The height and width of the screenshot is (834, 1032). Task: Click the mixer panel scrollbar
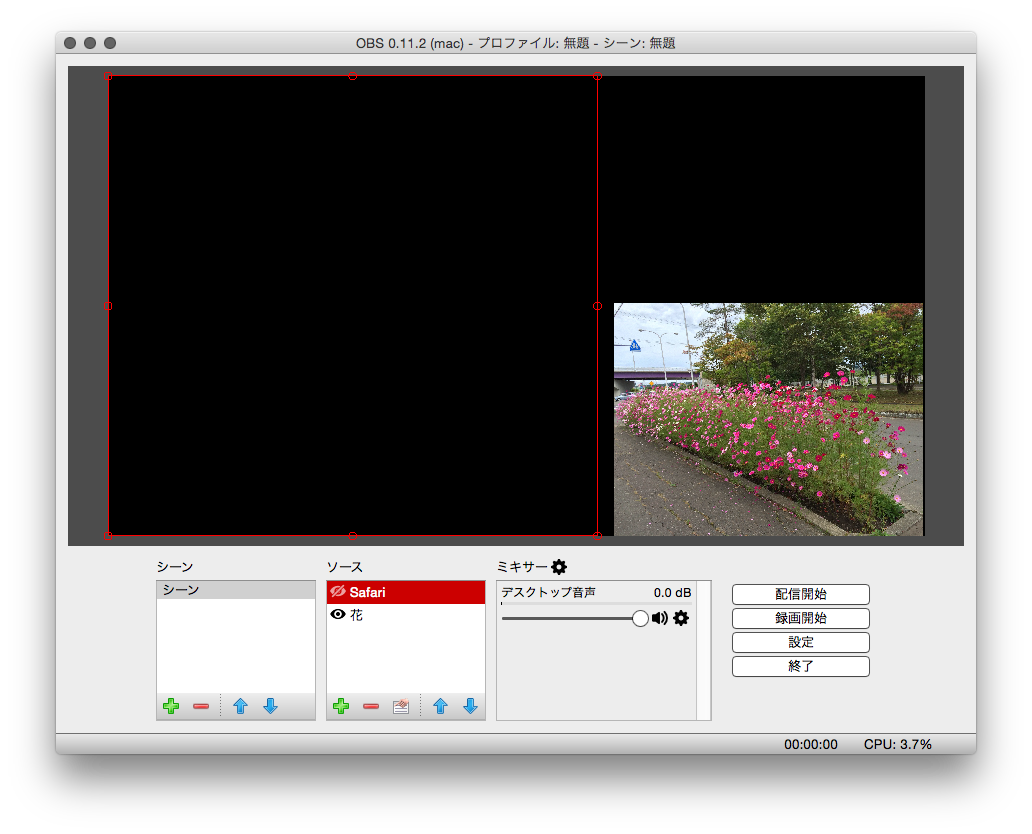704,650
